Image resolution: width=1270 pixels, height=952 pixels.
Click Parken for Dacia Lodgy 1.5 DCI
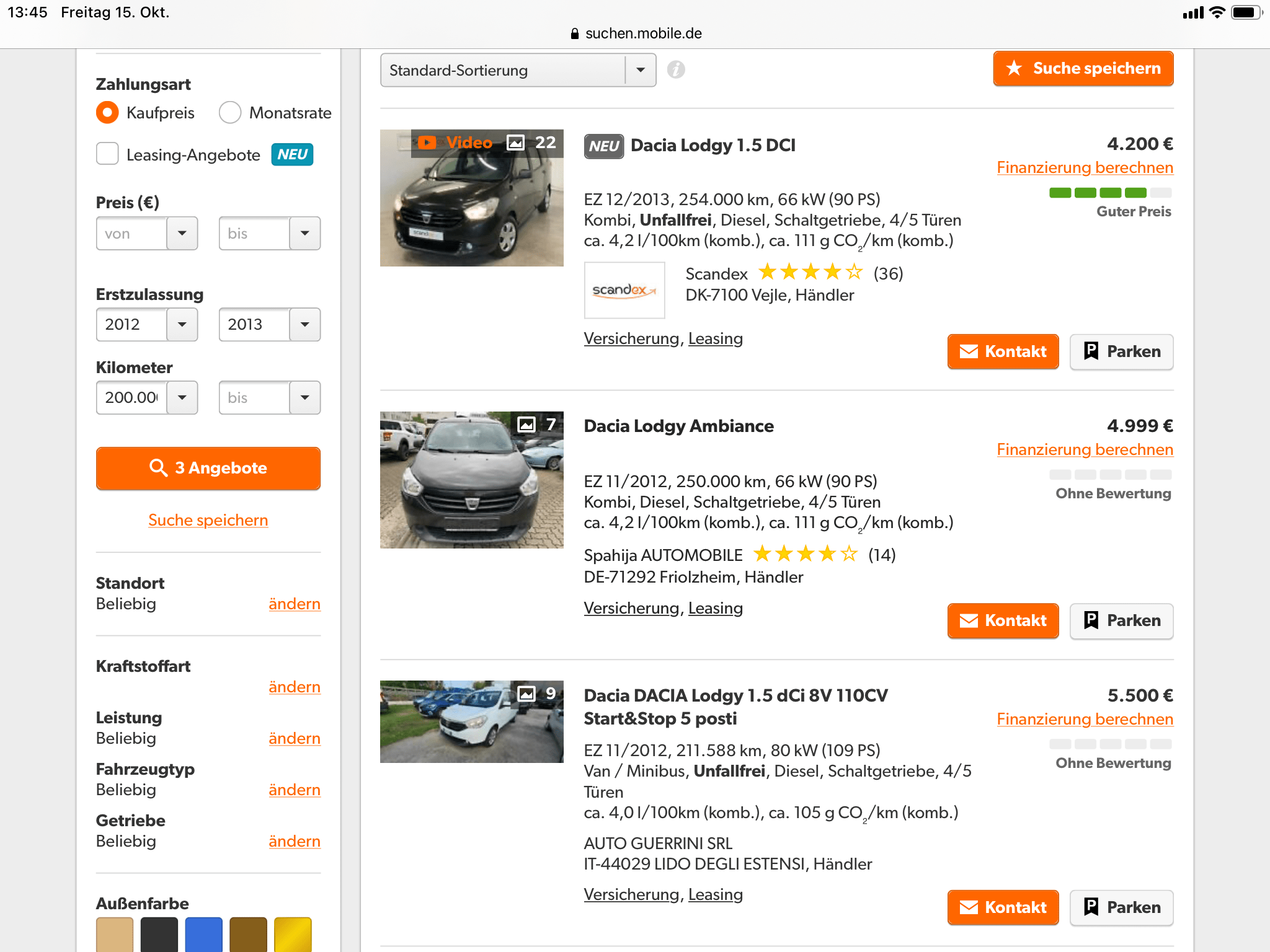(1121, 351)
